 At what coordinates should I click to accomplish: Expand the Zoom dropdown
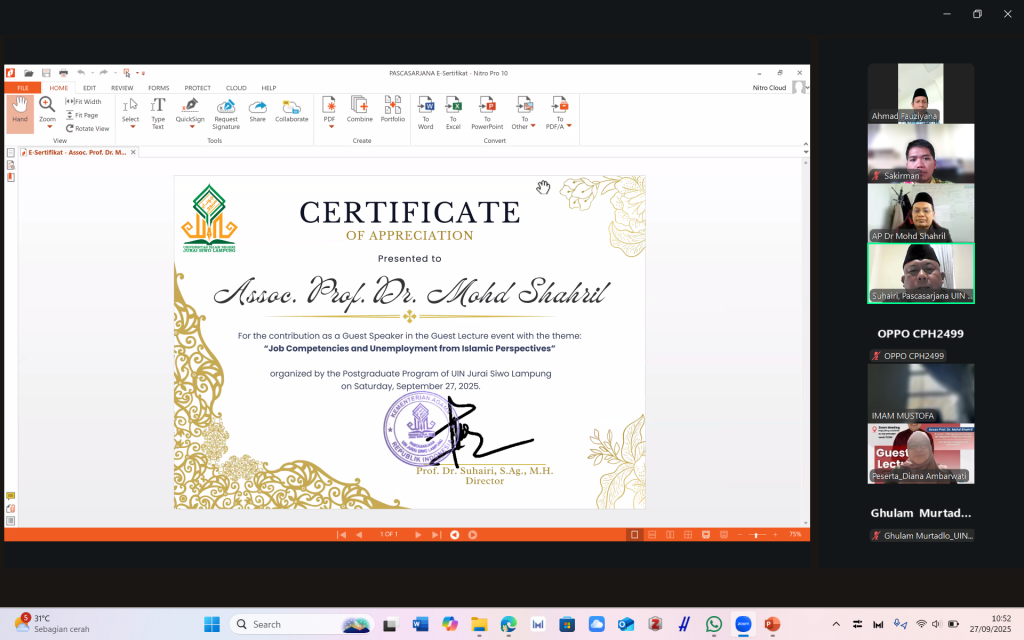tap(47, 127)
